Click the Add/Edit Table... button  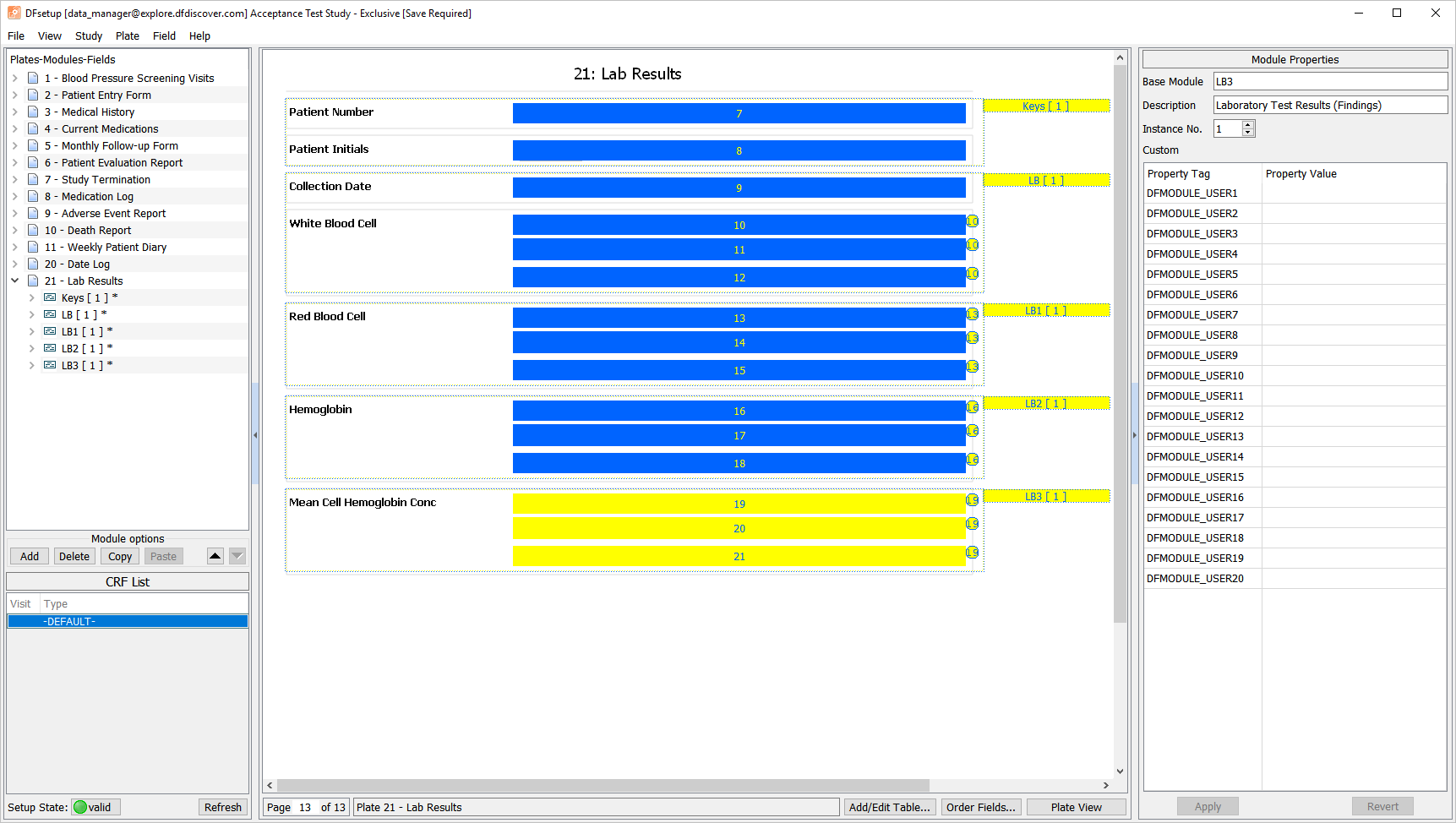pos(889,807)
